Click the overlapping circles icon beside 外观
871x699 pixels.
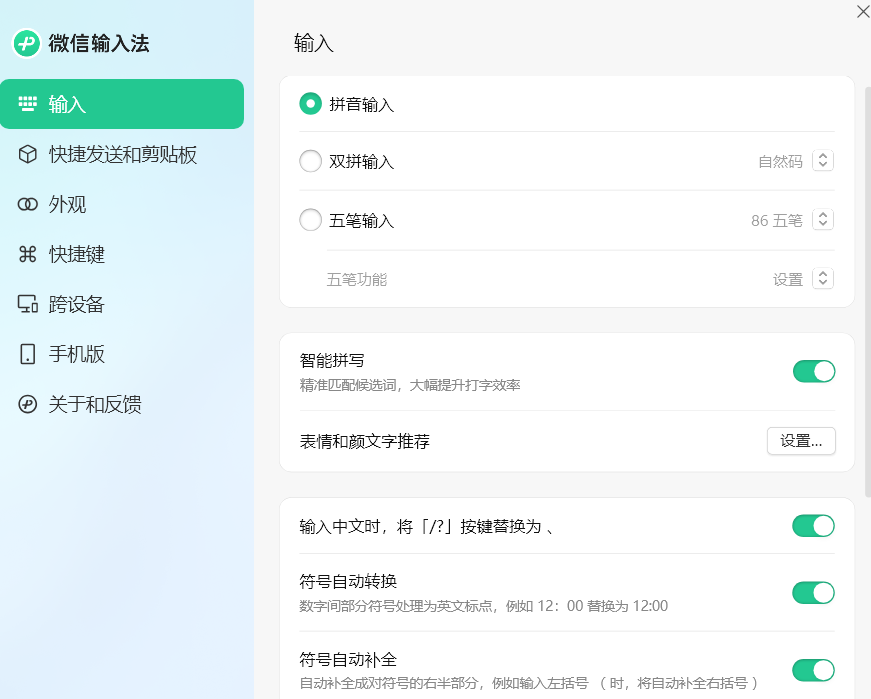(x=27, y=204)
